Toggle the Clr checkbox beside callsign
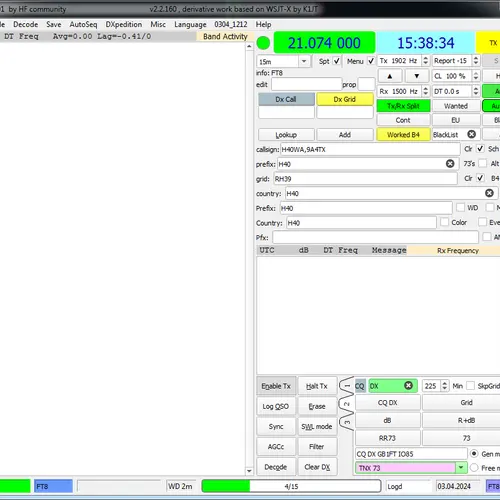The height and width of the screenshot is (500, 500). (480, 149)
